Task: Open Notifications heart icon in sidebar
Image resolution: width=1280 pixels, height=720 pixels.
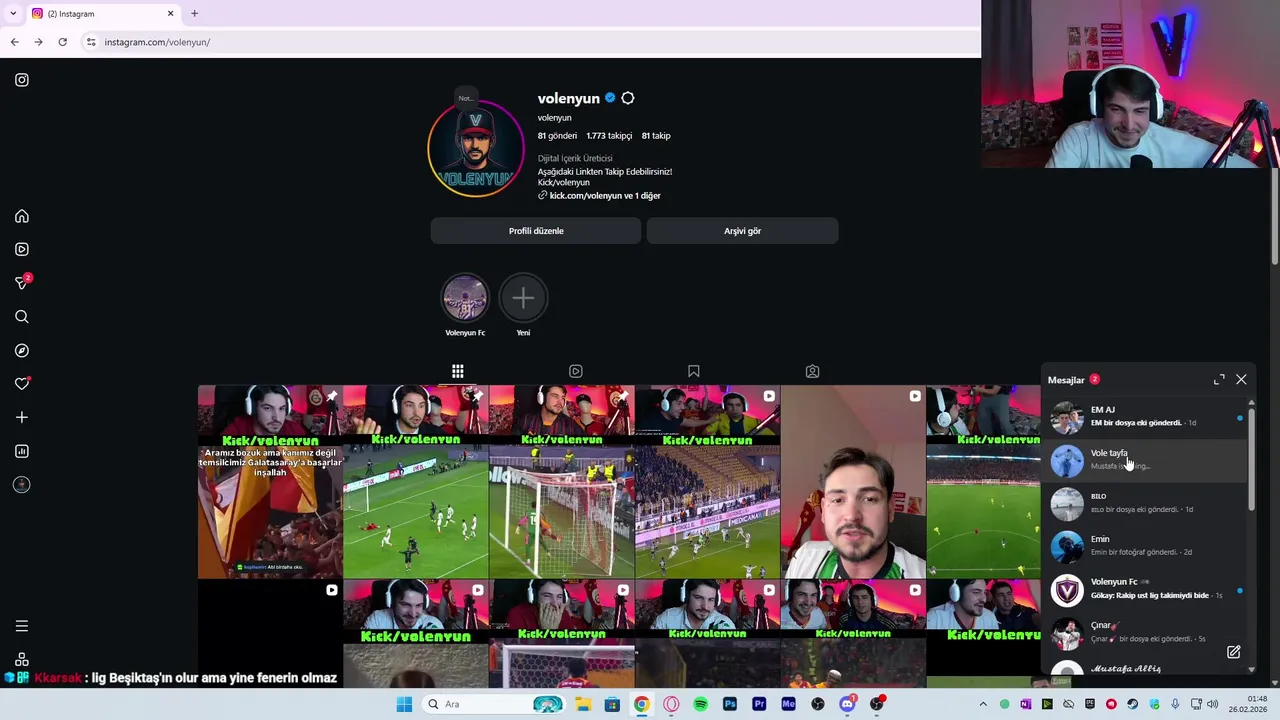Action: [22, 384]
